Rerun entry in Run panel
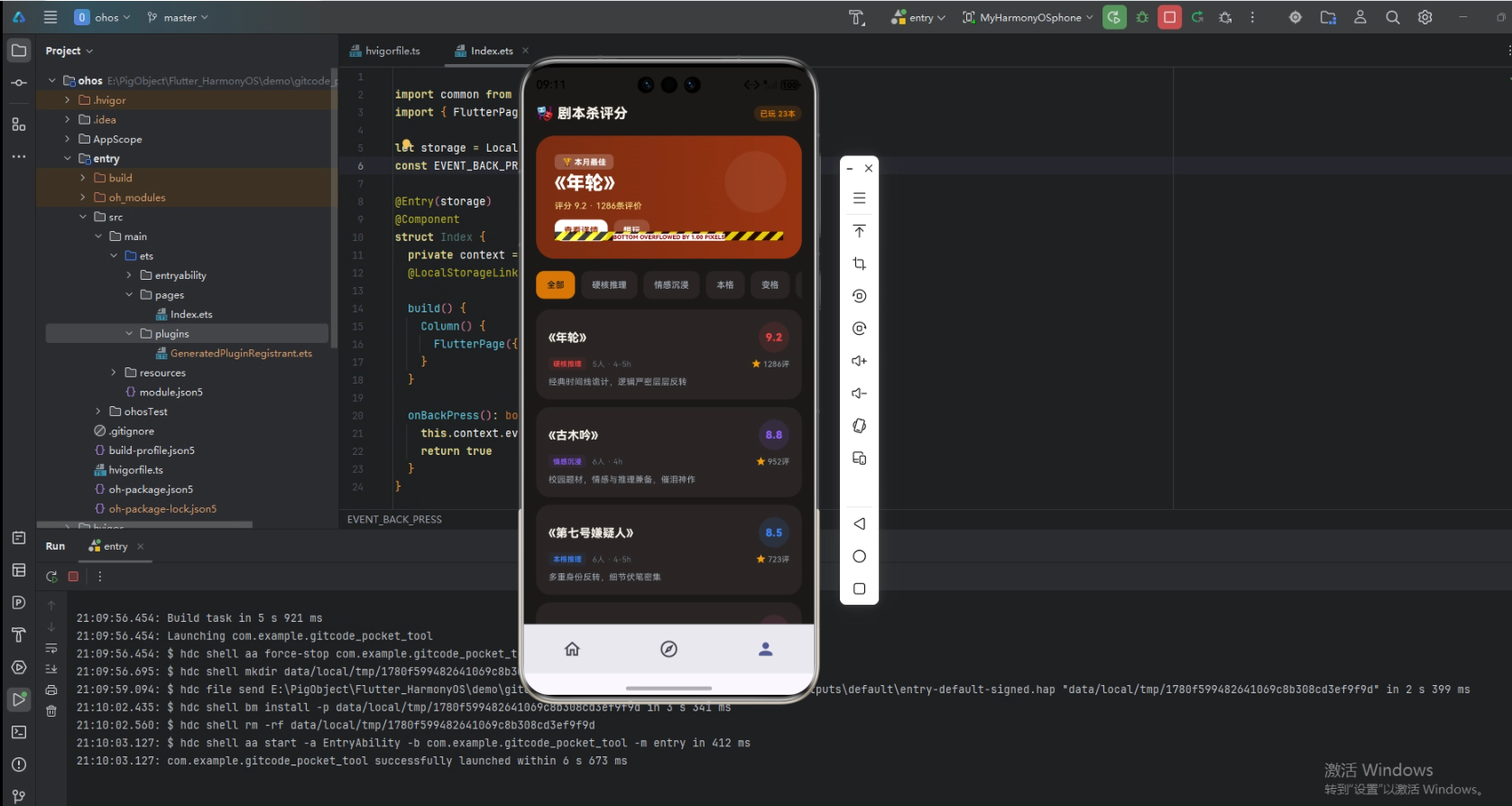The width and height of the screenshot is (1512, 806). coord(51,576)
